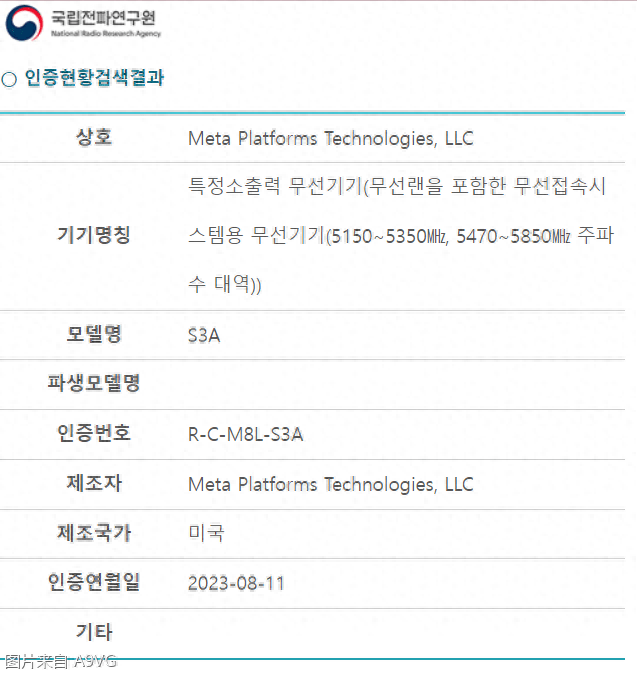This screenshot has width=637, height=673.
Task: Select certification number R-C-M8L-S3A
Action: coord(245,434)
